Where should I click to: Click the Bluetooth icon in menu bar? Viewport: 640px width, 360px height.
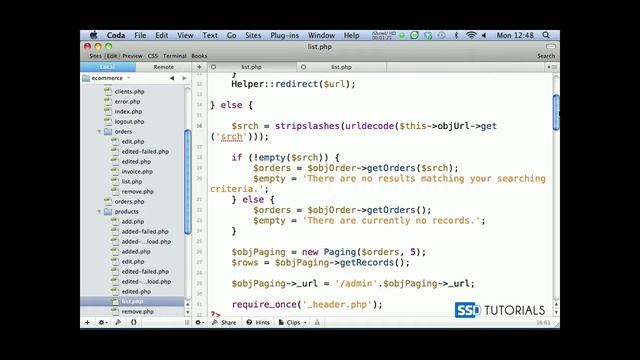[456, 36]
